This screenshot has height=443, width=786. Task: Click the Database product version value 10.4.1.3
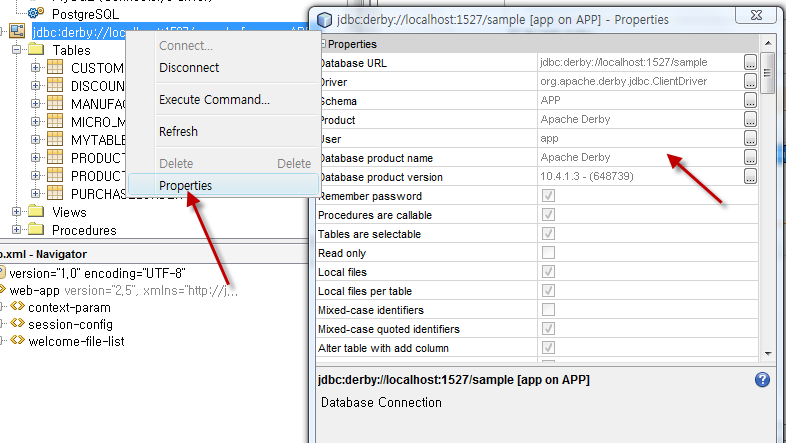coord(640,176)
